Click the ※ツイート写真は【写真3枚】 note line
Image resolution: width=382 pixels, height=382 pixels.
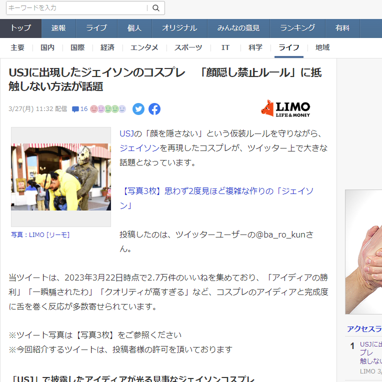coord(95,335)
